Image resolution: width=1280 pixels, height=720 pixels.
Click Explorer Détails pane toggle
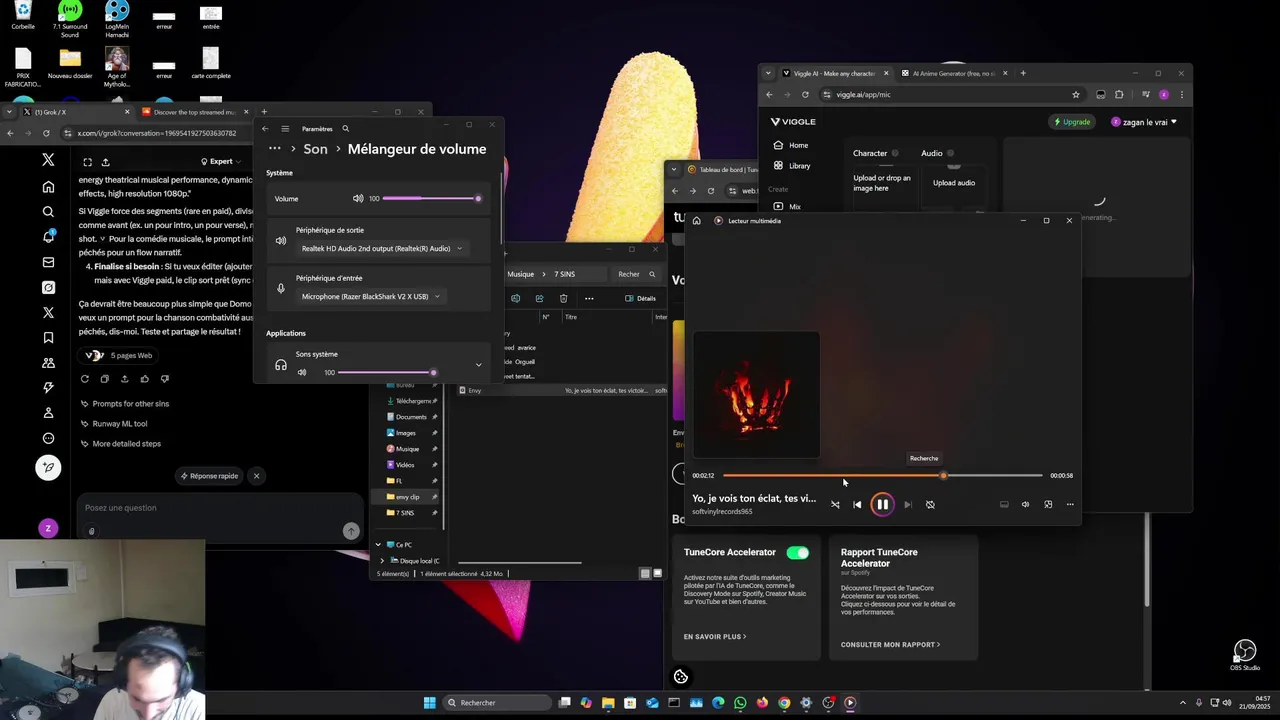640,298
